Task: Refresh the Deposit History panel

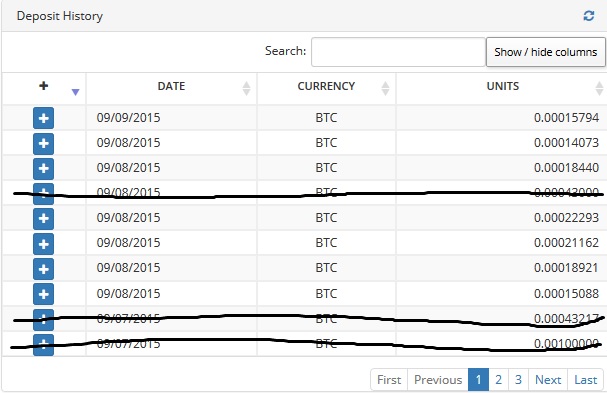Action: coord(588,16)
